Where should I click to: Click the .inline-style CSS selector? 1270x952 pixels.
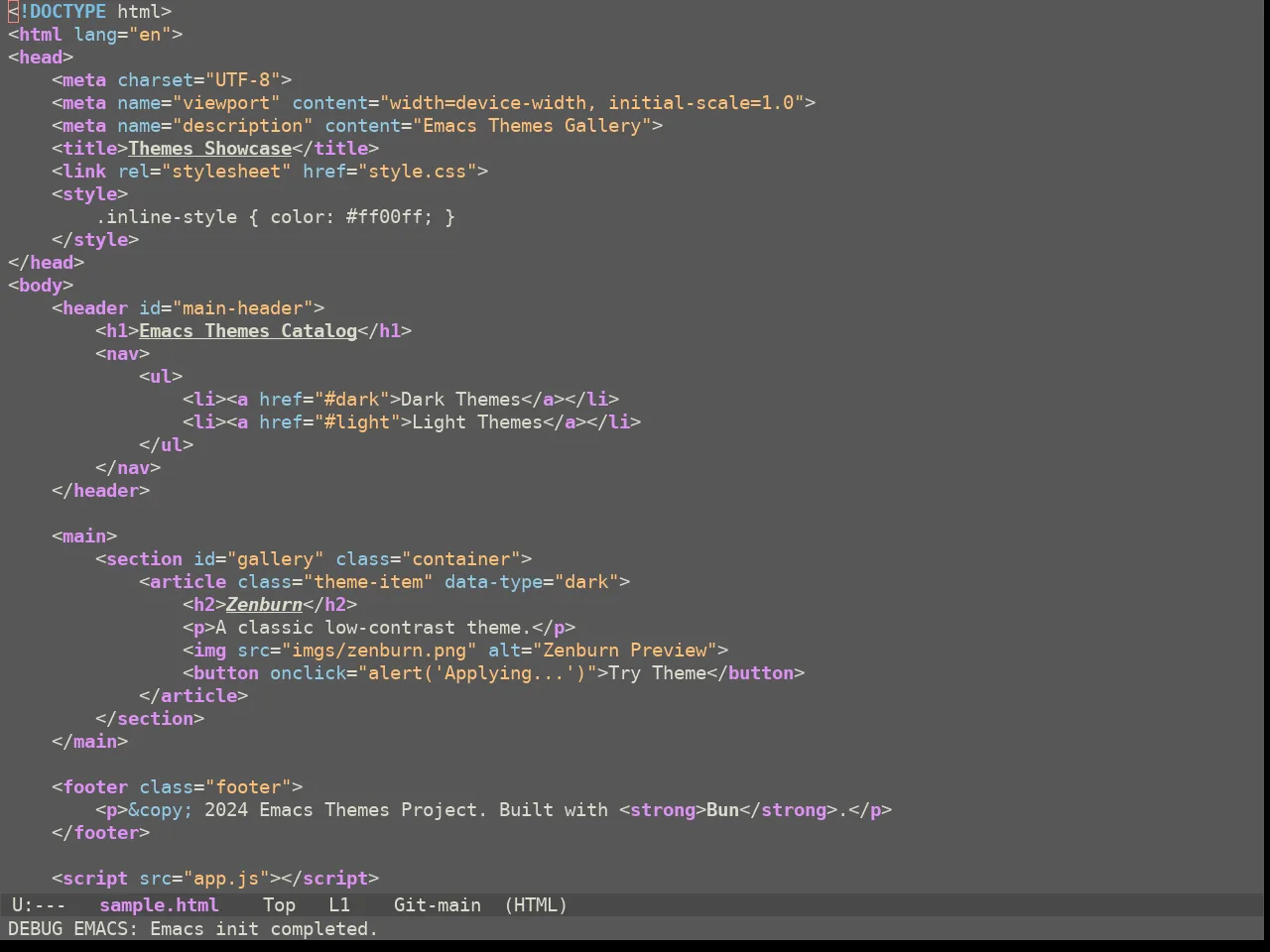[x=167, y=217]
